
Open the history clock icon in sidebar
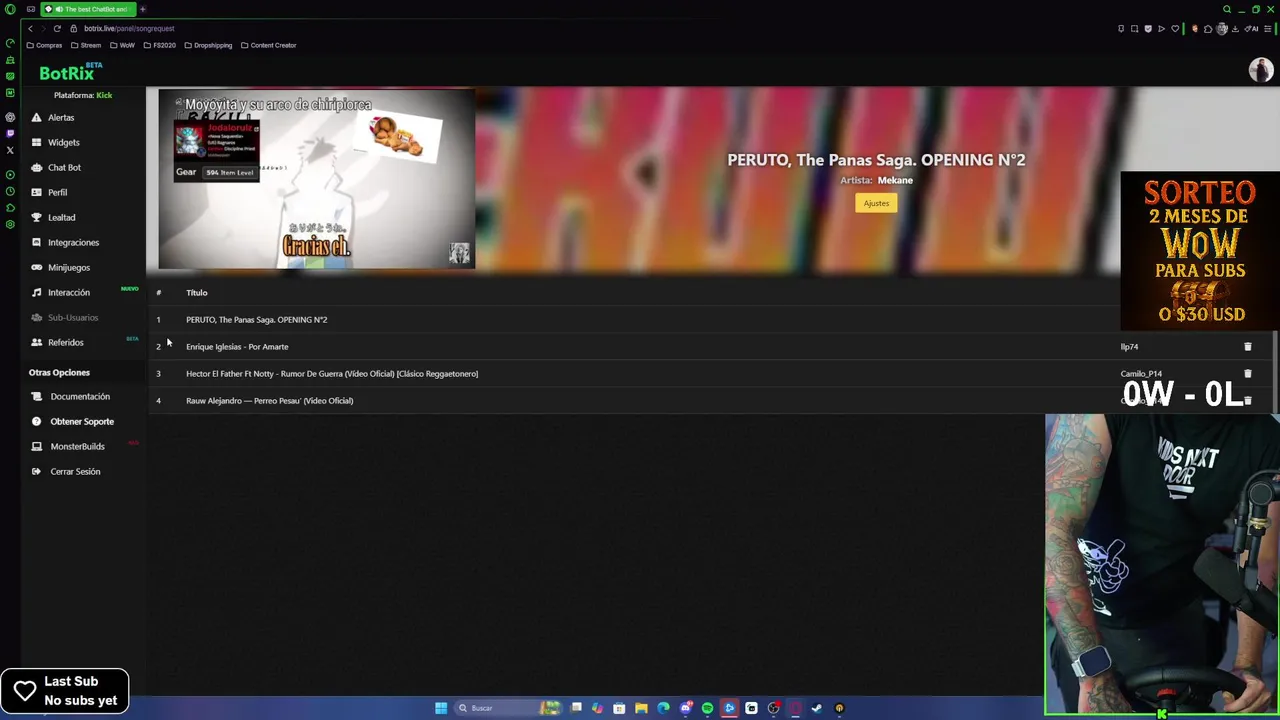(x=10, y=190)
